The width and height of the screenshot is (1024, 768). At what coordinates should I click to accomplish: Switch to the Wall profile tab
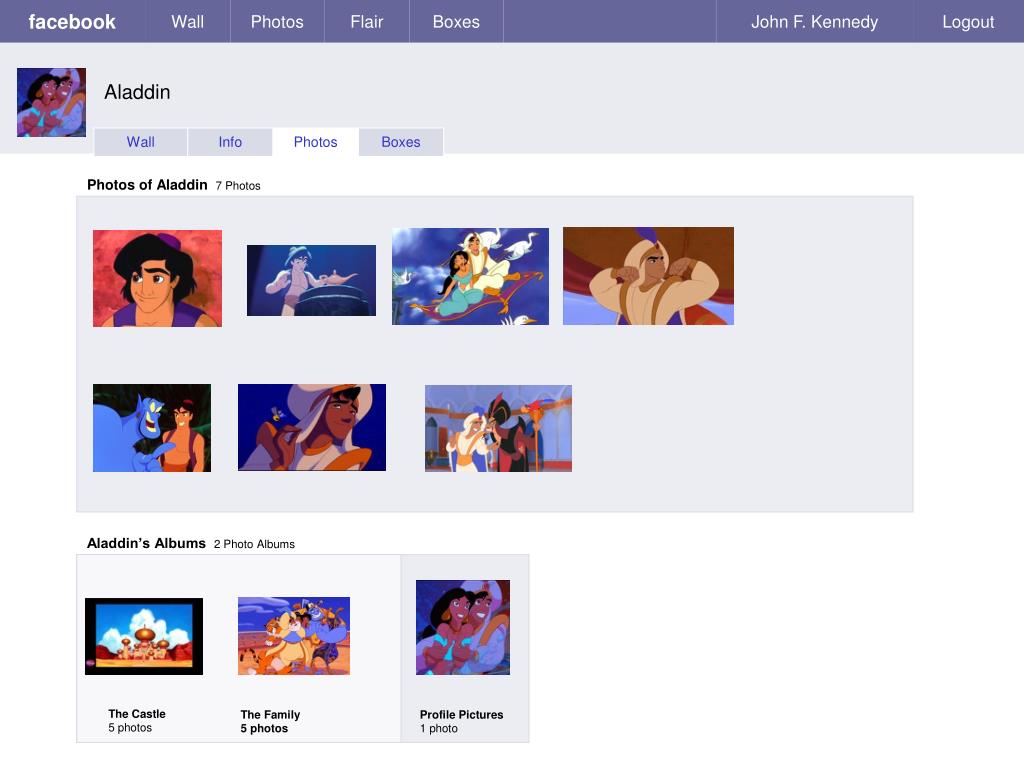[x=140, y=142]
